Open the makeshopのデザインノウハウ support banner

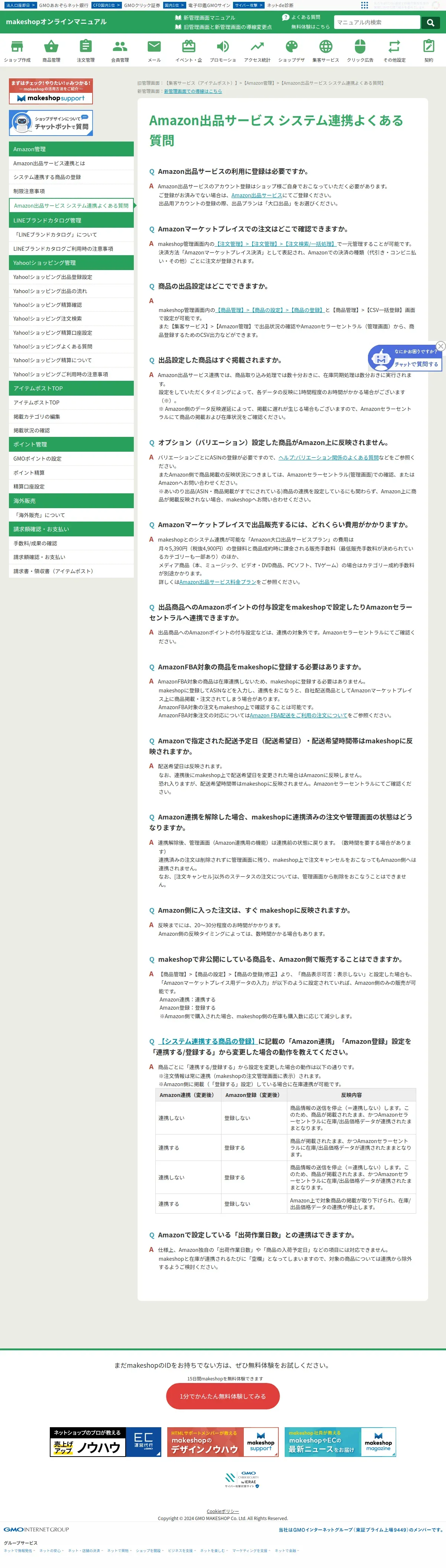coord(223,1442)
